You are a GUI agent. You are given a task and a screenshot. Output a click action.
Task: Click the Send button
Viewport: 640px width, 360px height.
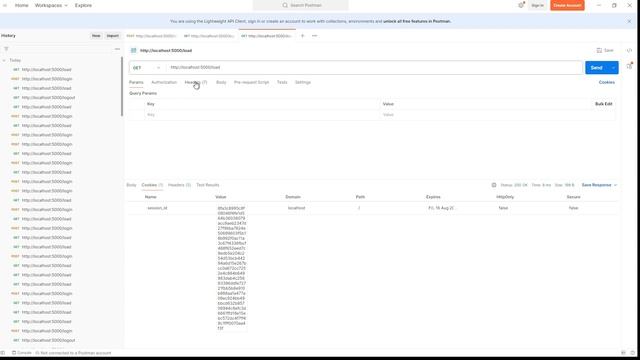tap(596, 68)
